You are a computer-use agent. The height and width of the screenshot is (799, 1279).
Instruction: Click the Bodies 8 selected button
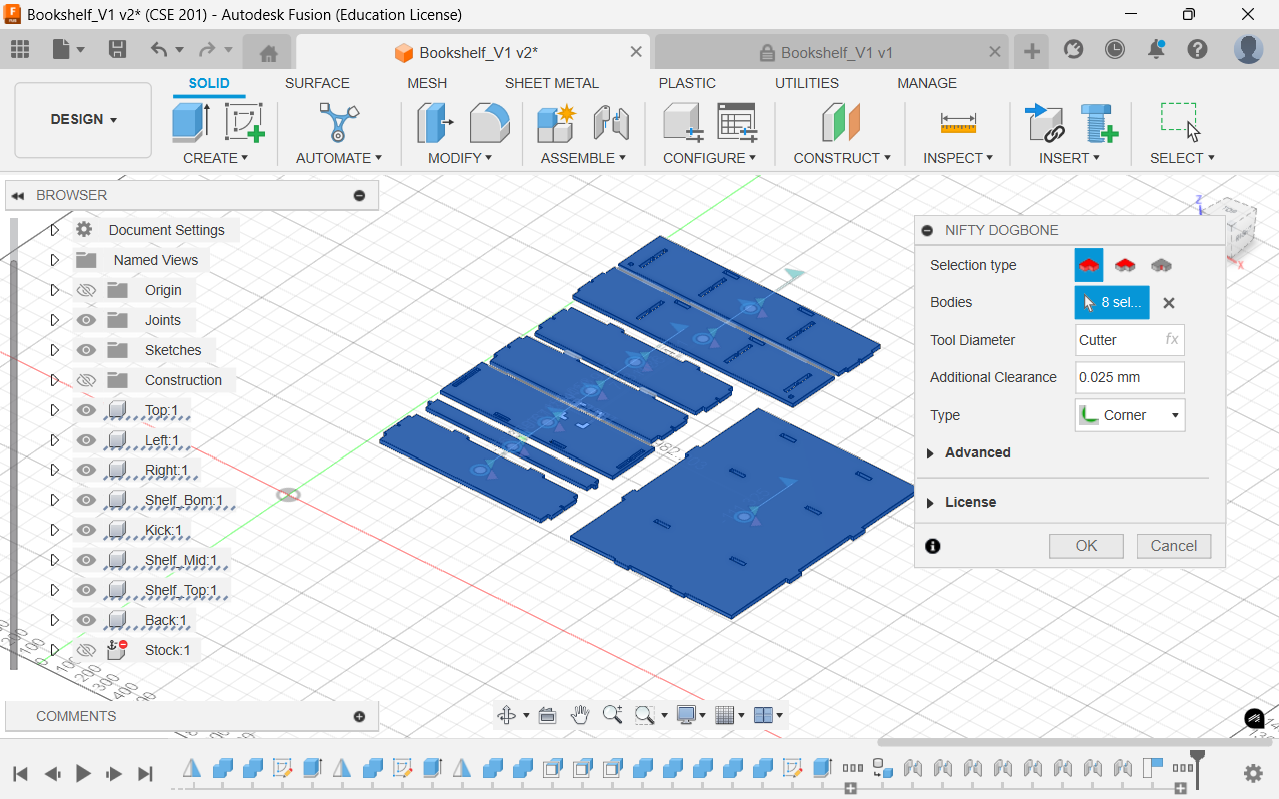click(1112, 302)
